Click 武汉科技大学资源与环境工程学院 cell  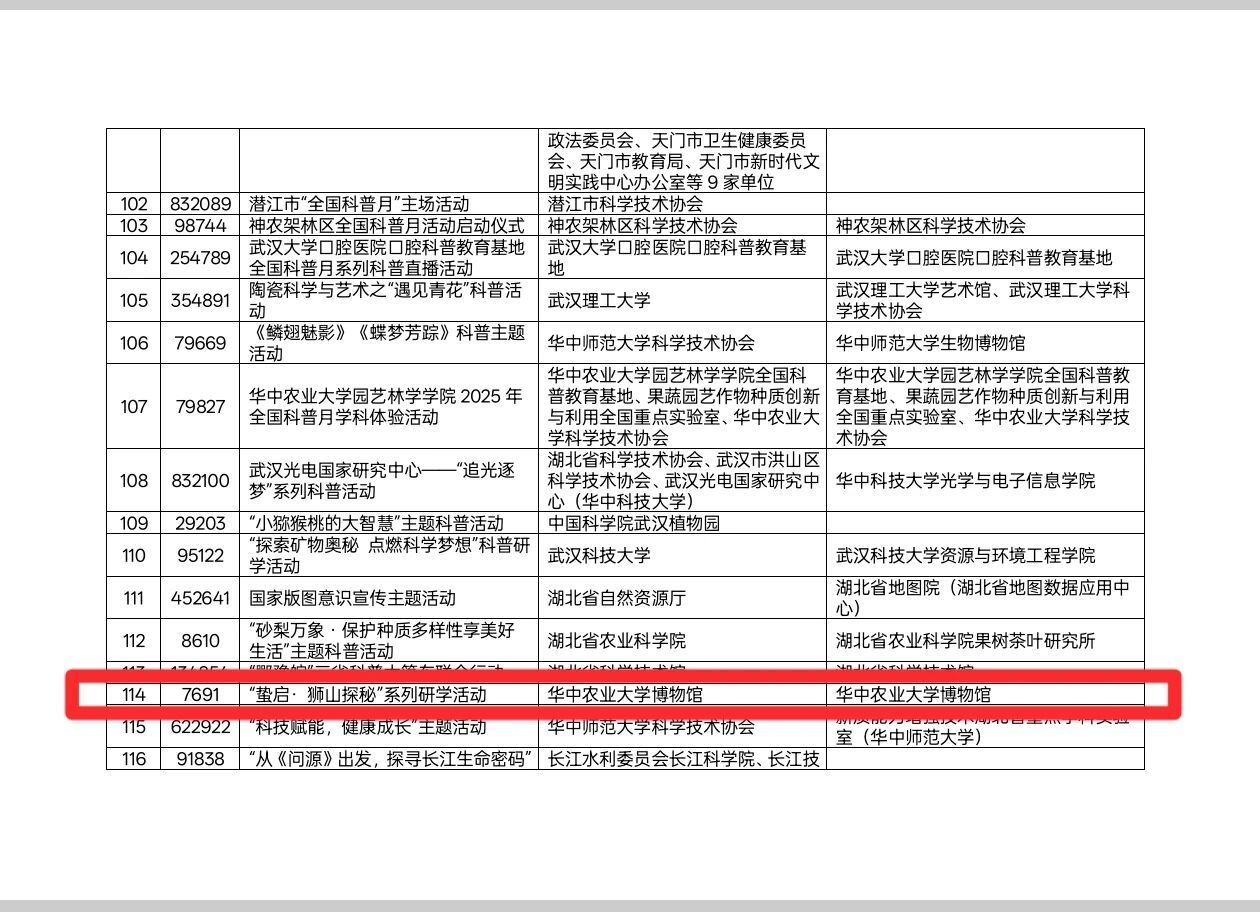[965, 555]
